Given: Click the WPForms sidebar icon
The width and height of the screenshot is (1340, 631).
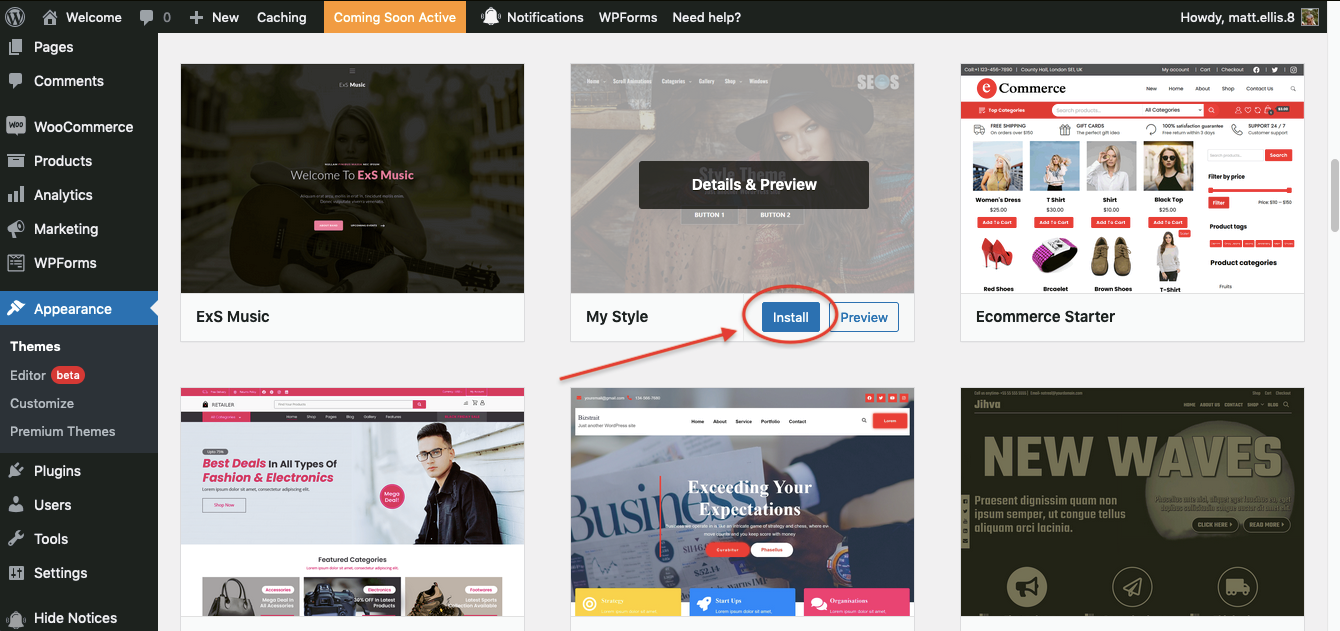Looking at the screenshot, I should [x=16, y=263].
